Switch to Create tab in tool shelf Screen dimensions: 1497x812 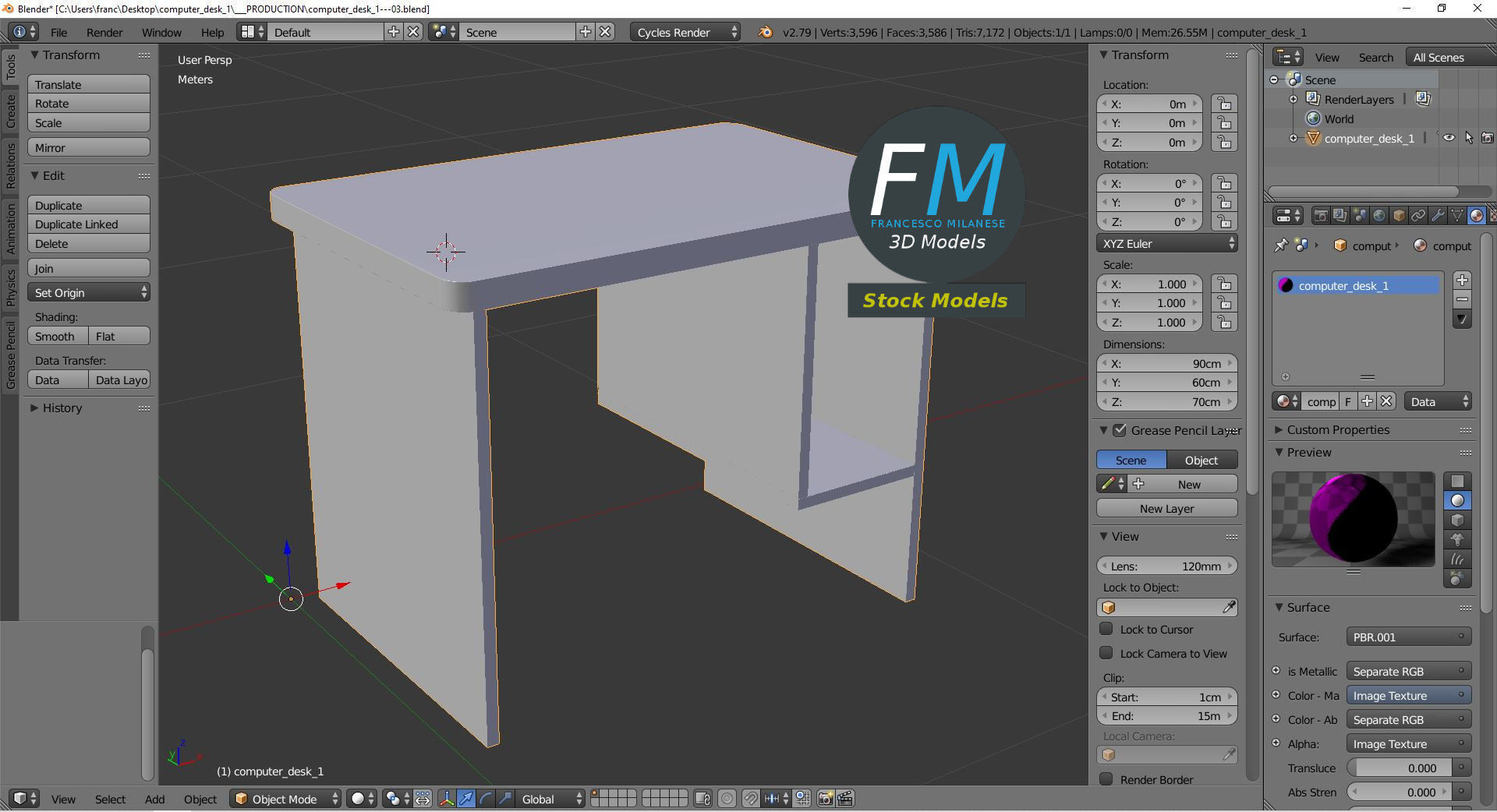(x=11, y=111)
